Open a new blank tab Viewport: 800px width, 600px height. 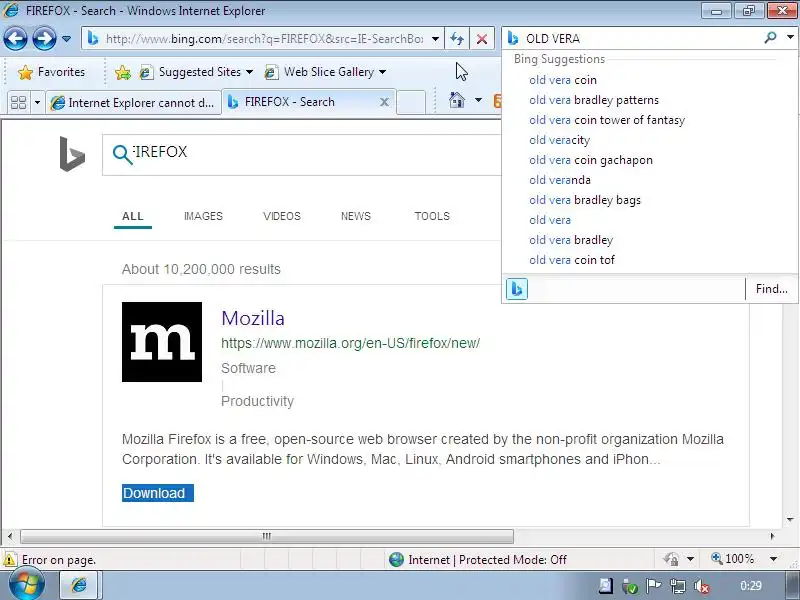tap(411, 102)
